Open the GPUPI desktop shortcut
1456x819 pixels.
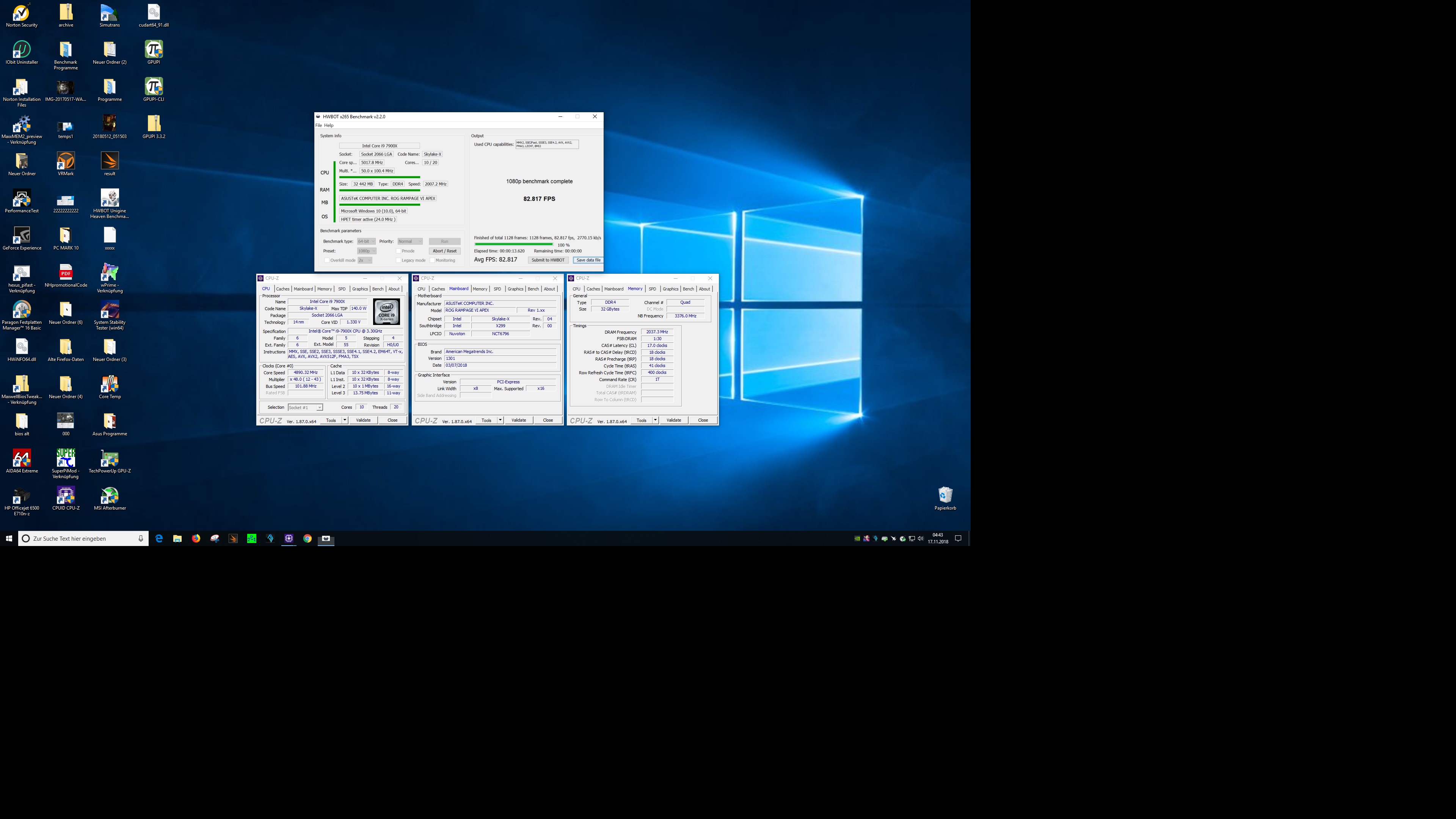(x=154, y=53)
